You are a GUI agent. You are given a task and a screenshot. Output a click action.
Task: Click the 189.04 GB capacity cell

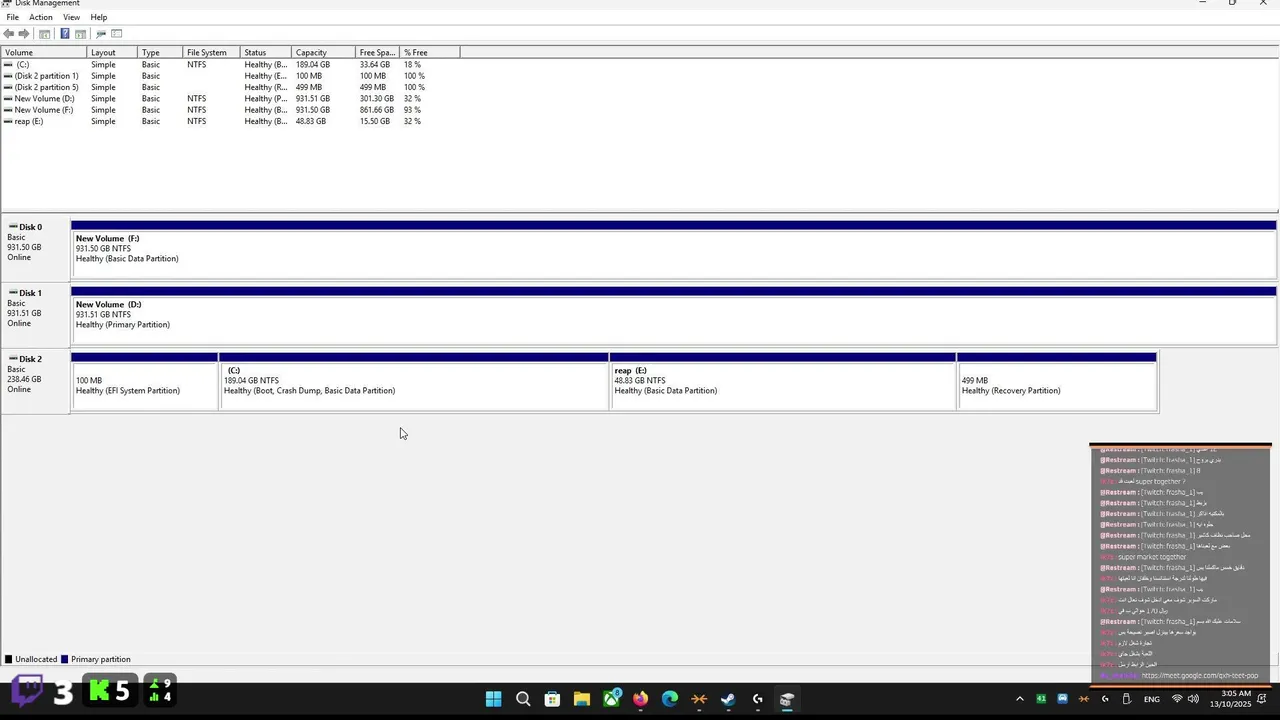click(313, 65)
